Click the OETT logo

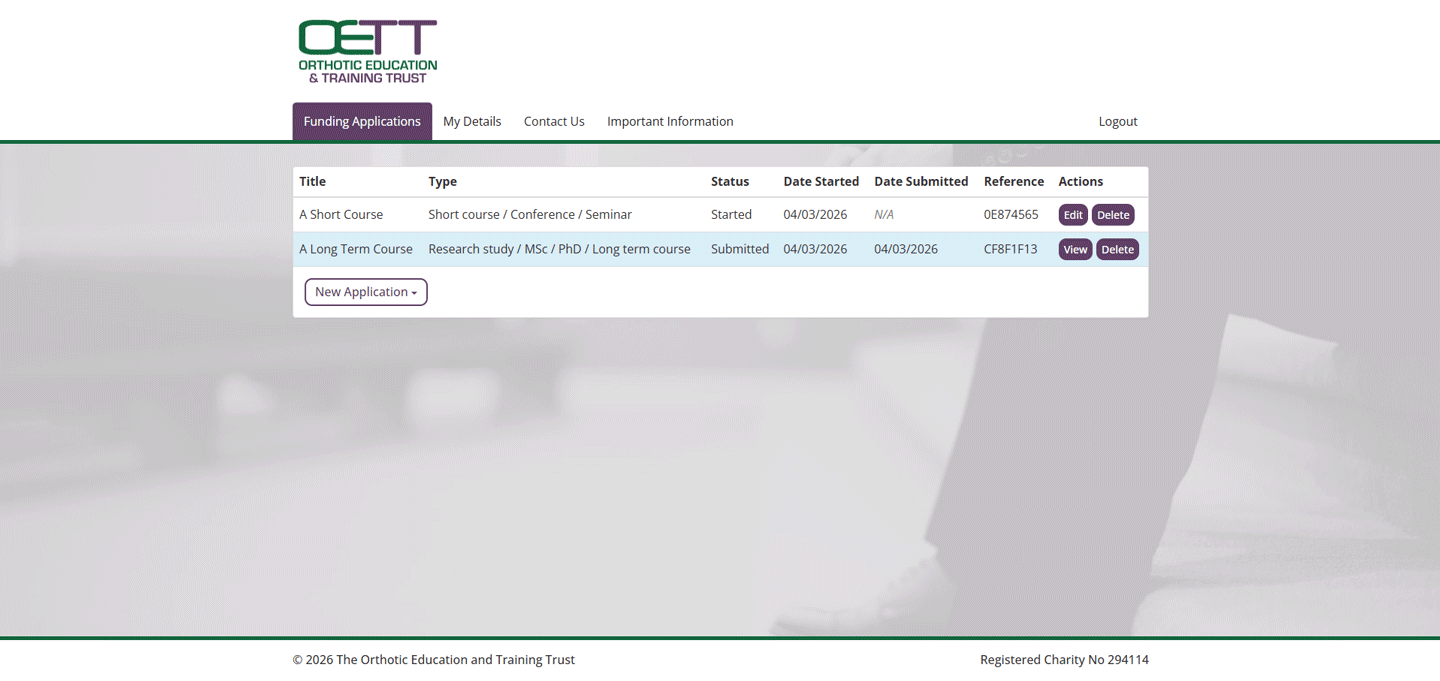coord(367,48)
